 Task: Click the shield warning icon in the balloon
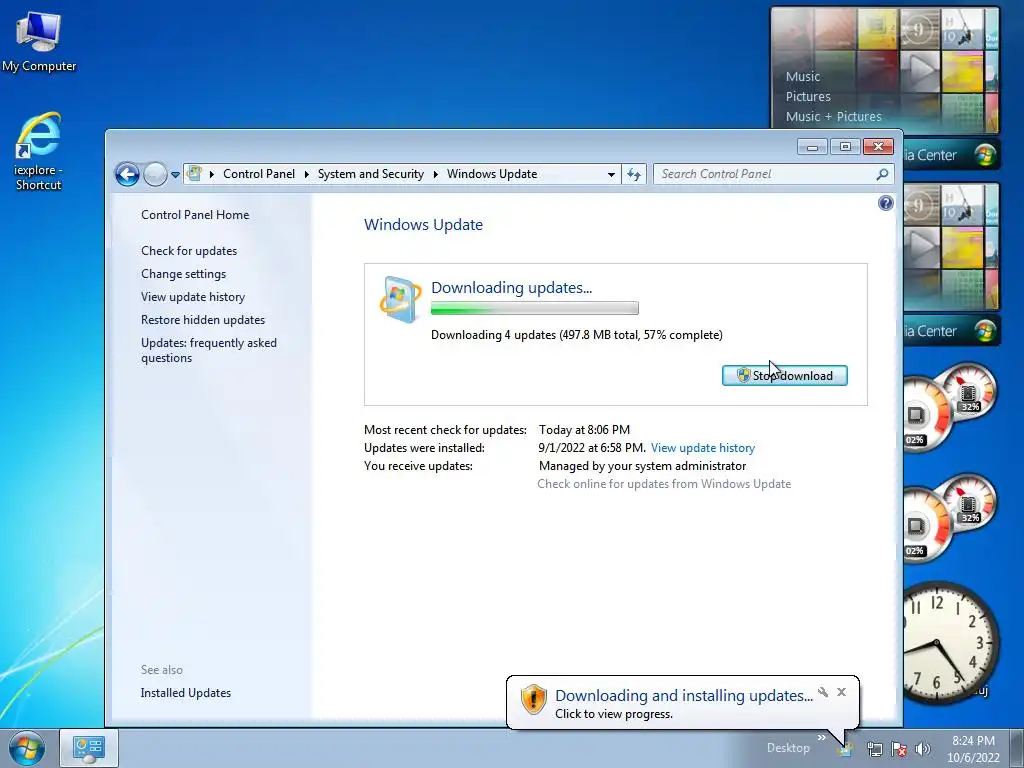[x=534, y=699]
